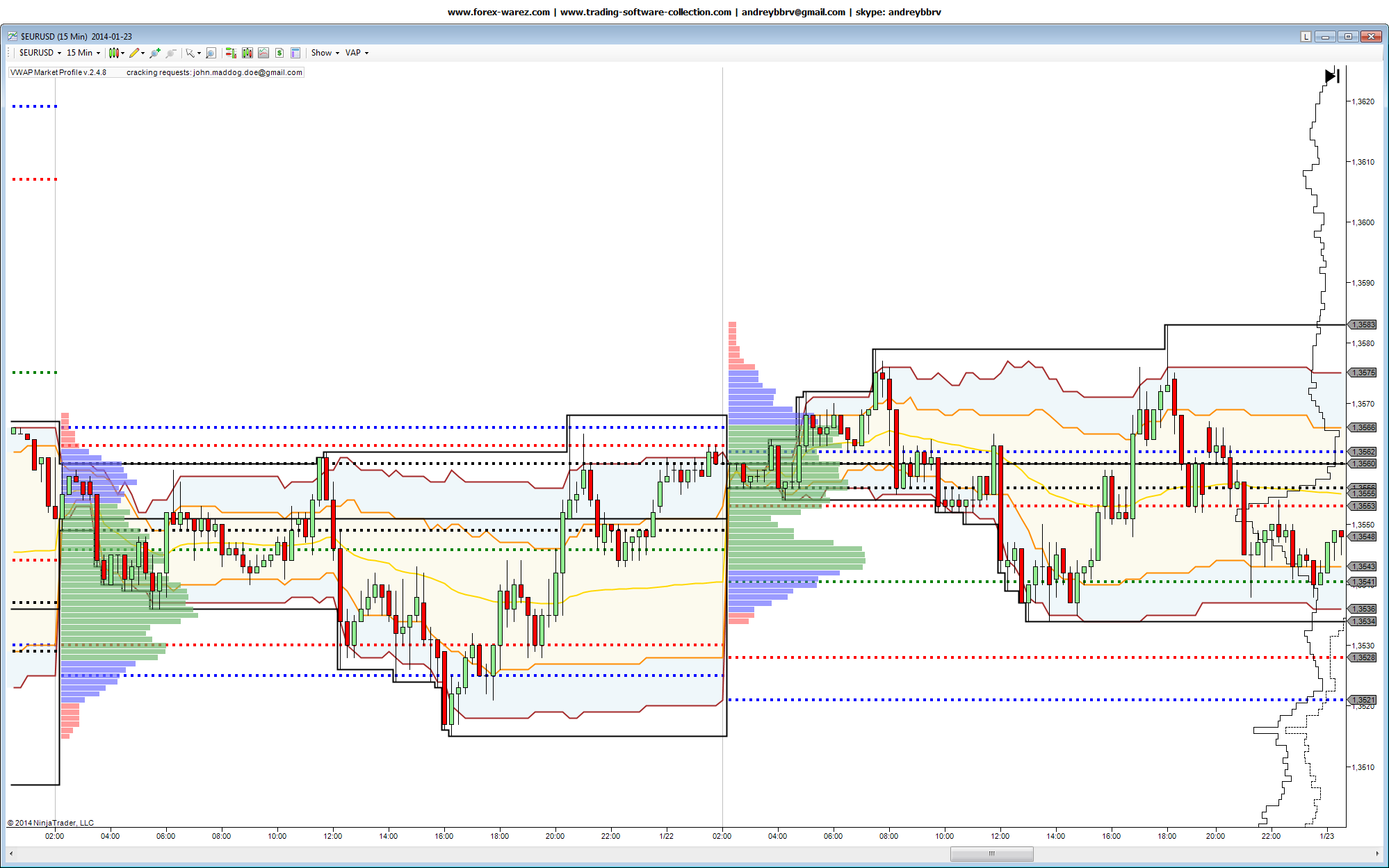Open the indicators line chart icon

click(x=263, y=53)
